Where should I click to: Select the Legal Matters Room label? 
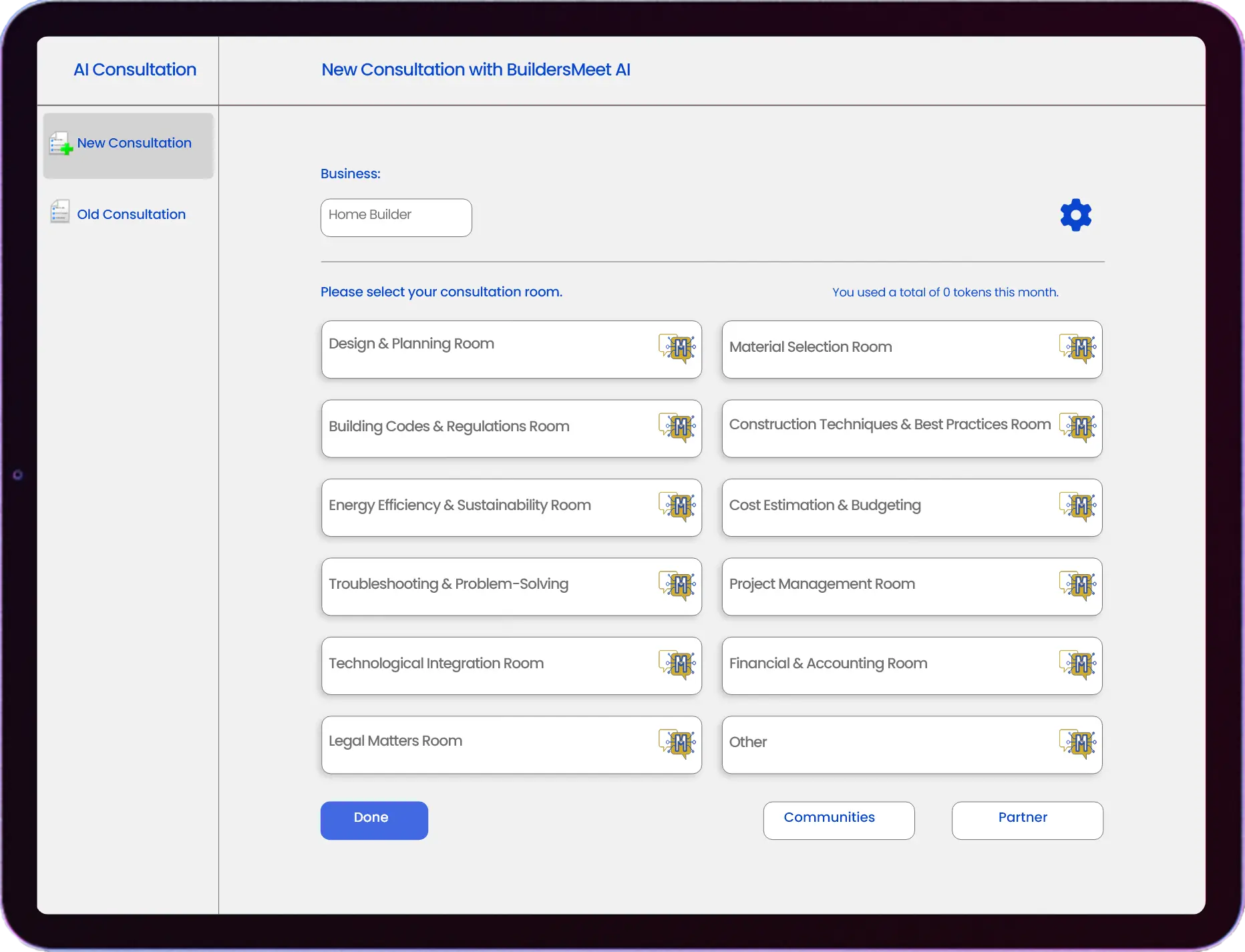tap(395, 741)
